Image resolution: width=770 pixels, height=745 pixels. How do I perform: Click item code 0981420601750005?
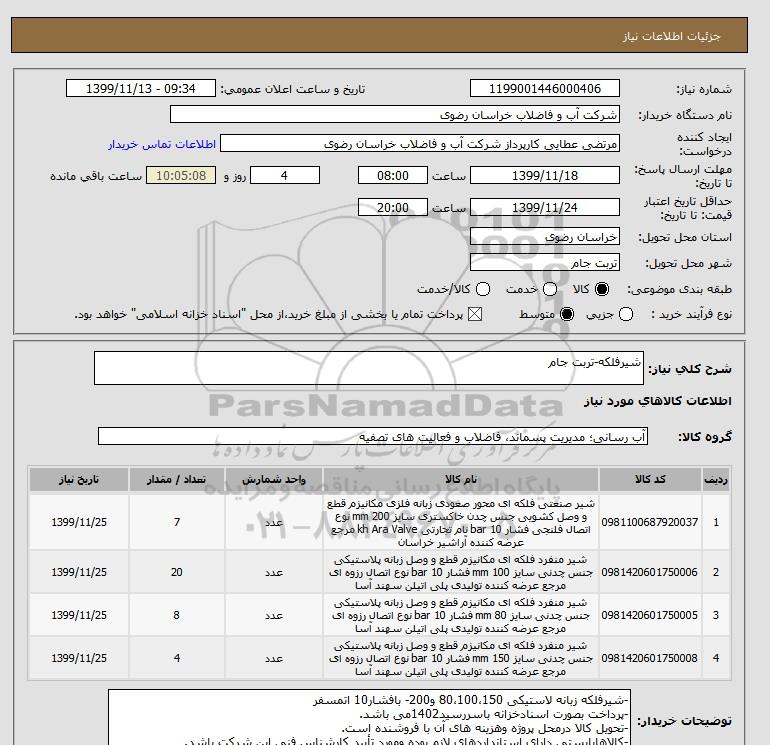pyautogui.click(x=650, y=615)
